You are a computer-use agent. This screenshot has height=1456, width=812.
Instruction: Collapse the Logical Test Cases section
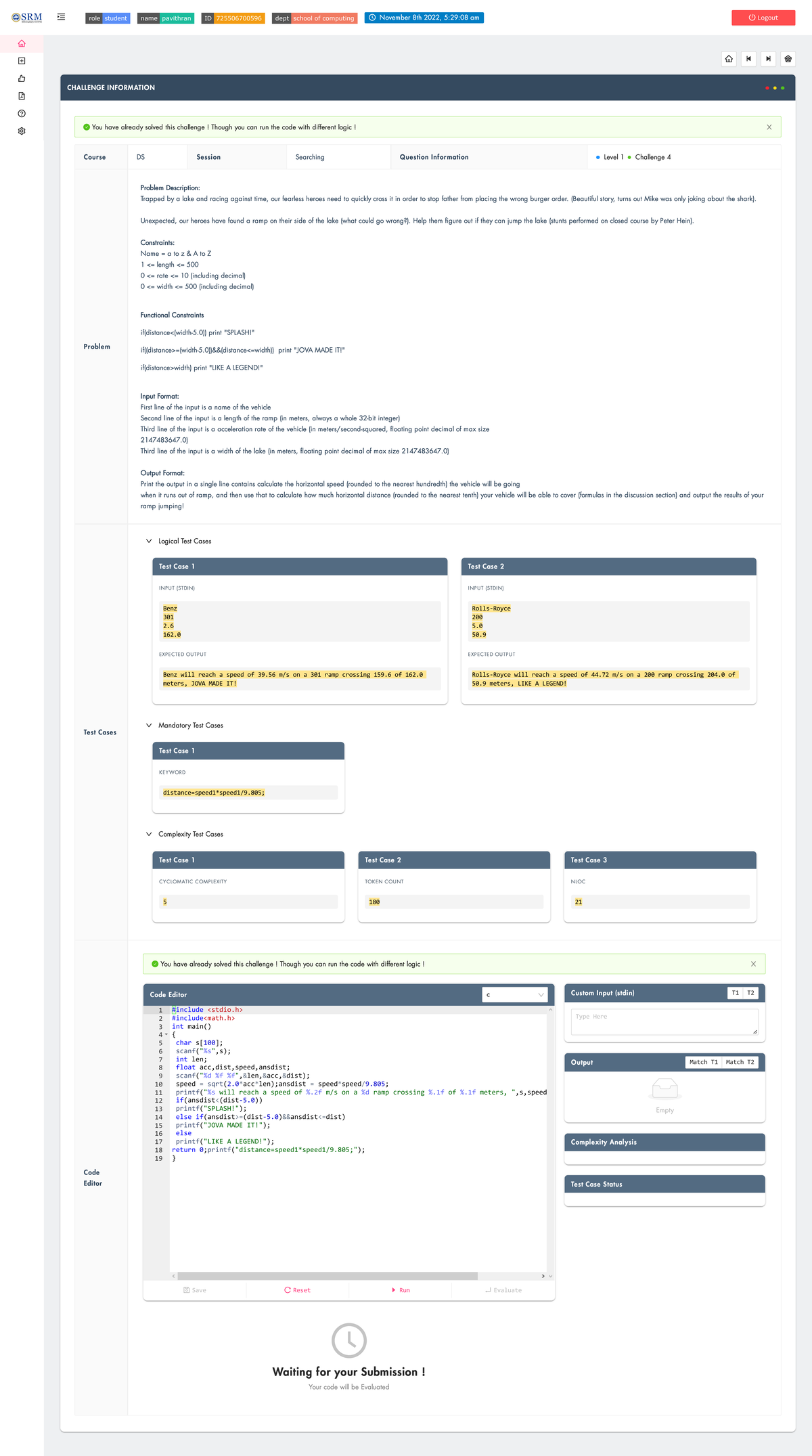[149, 541]
